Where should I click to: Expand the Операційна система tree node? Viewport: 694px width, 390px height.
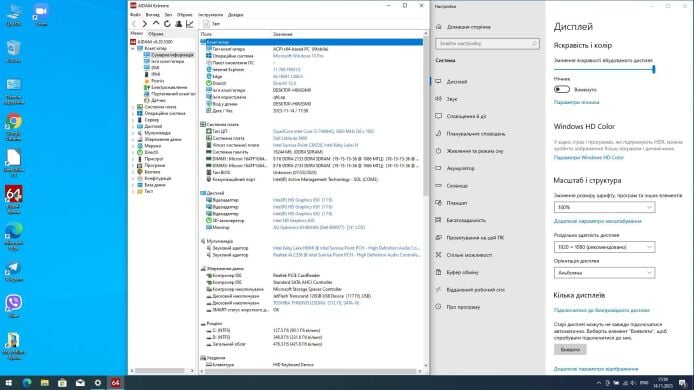tap(133, 113)
